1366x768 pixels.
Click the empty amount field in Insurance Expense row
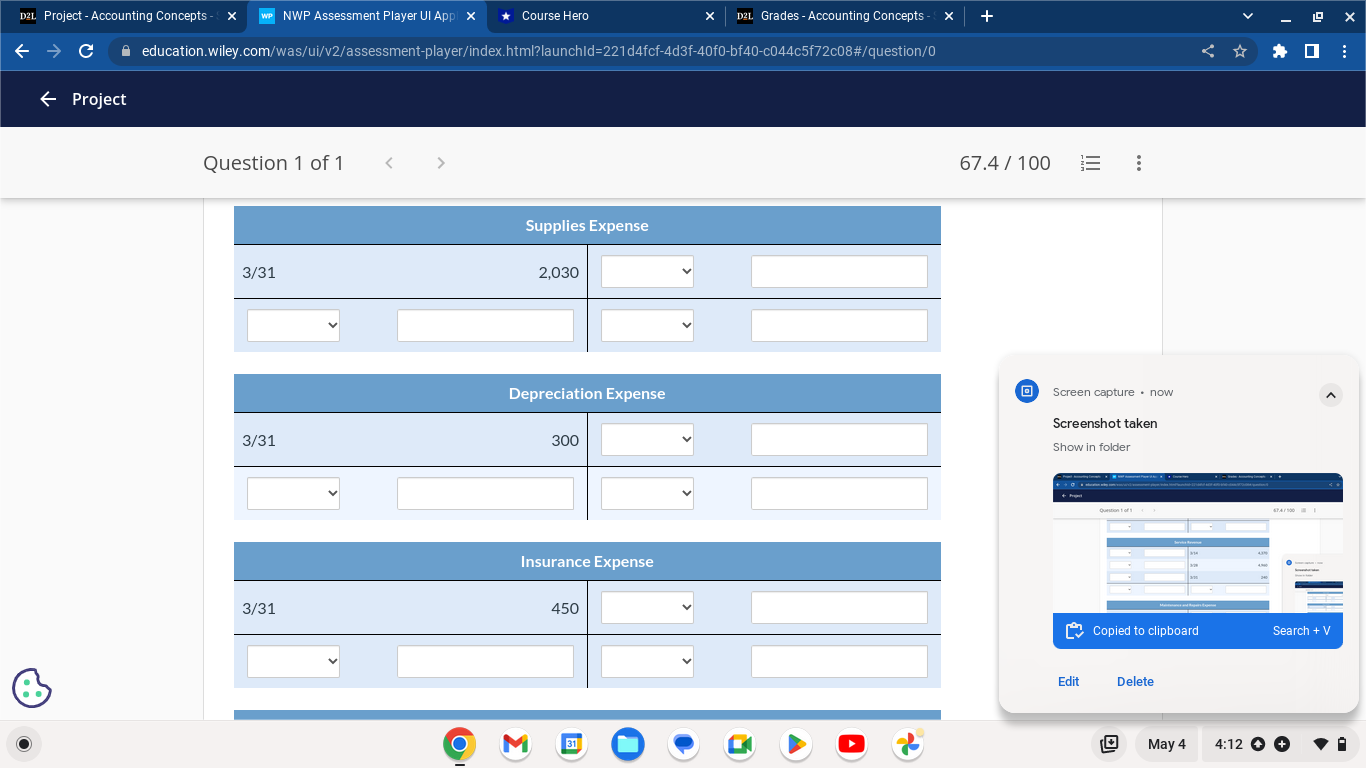tap(839, 607)
